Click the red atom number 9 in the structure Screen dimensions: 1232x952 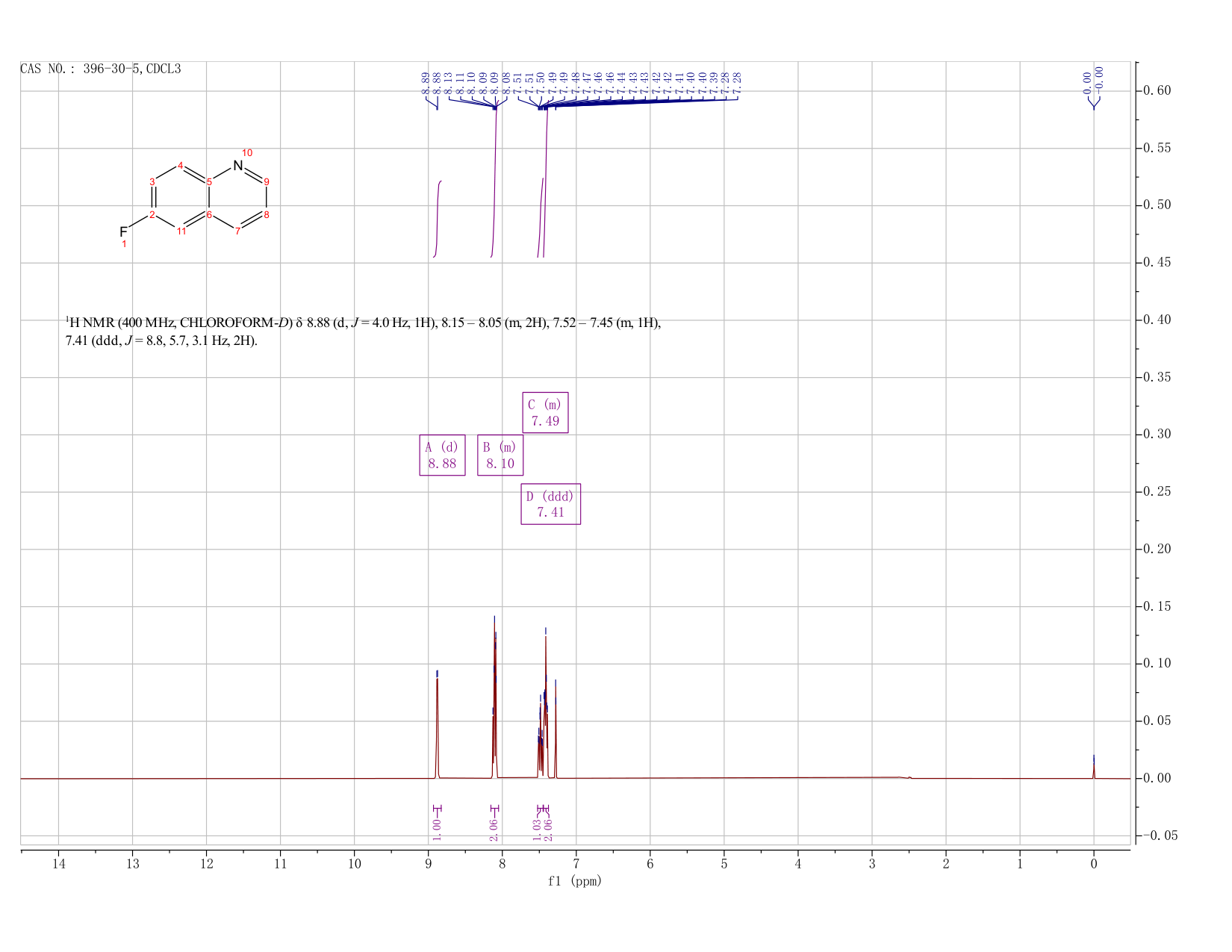click(267, 181)
